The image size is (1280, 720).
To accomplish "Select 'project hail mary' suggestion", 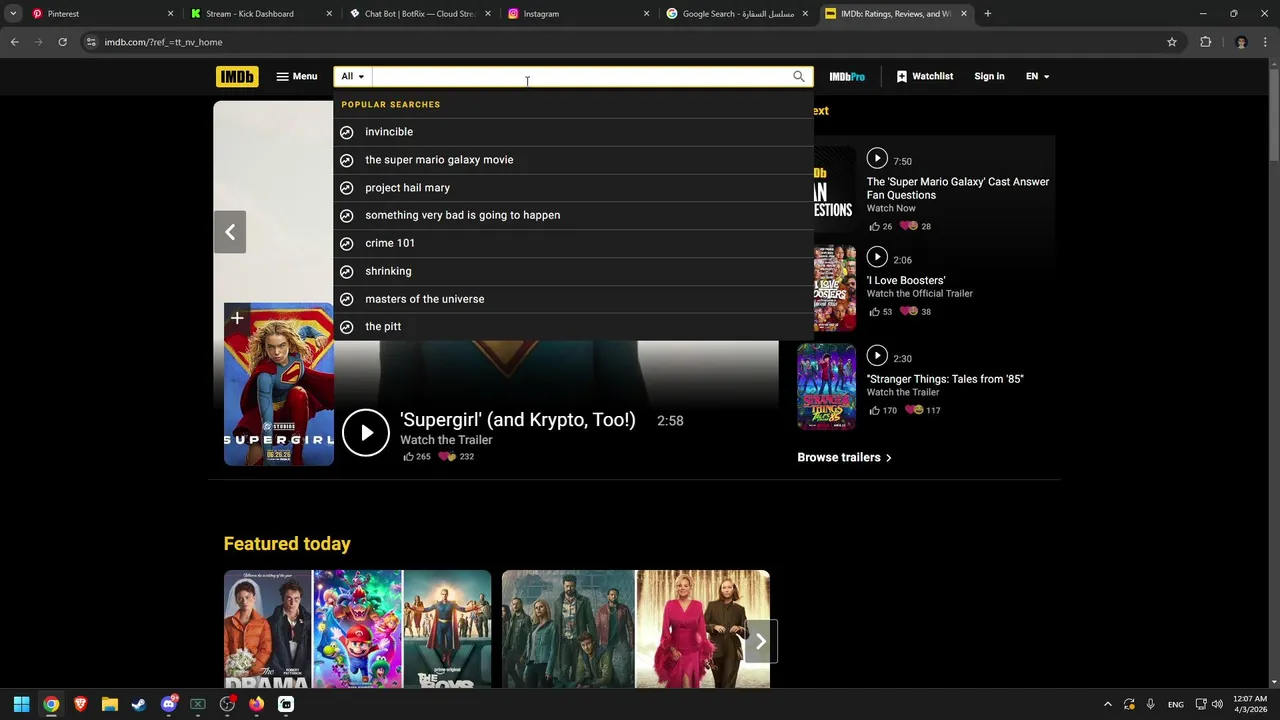I will 573,188.
